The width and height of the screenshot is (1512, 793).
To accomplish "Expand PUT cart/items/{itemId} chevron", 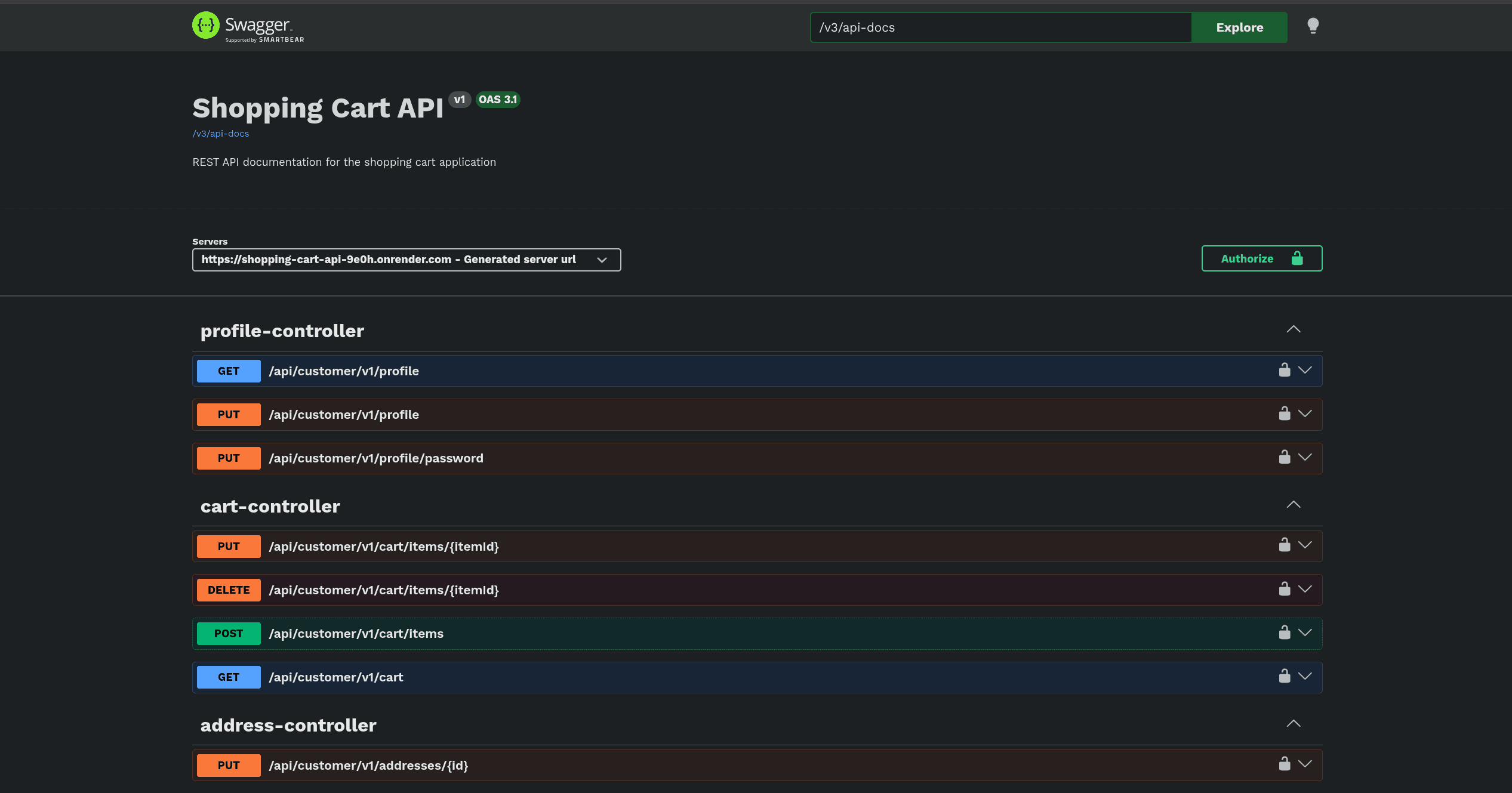I will coord(1305,545).
